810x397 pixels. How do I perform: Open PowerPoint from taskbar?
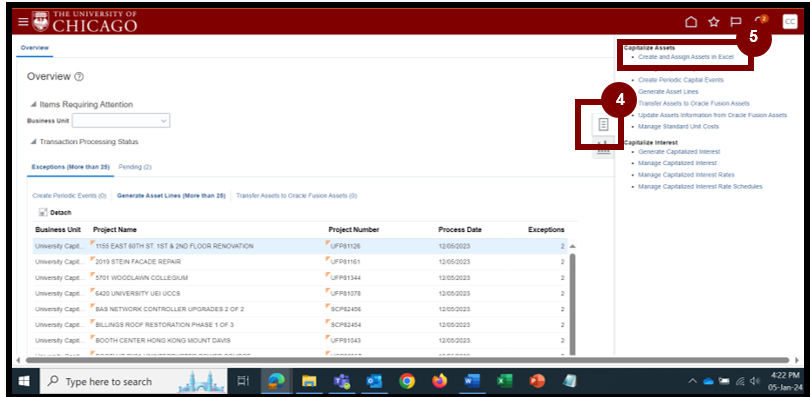(x=537, y=382)
